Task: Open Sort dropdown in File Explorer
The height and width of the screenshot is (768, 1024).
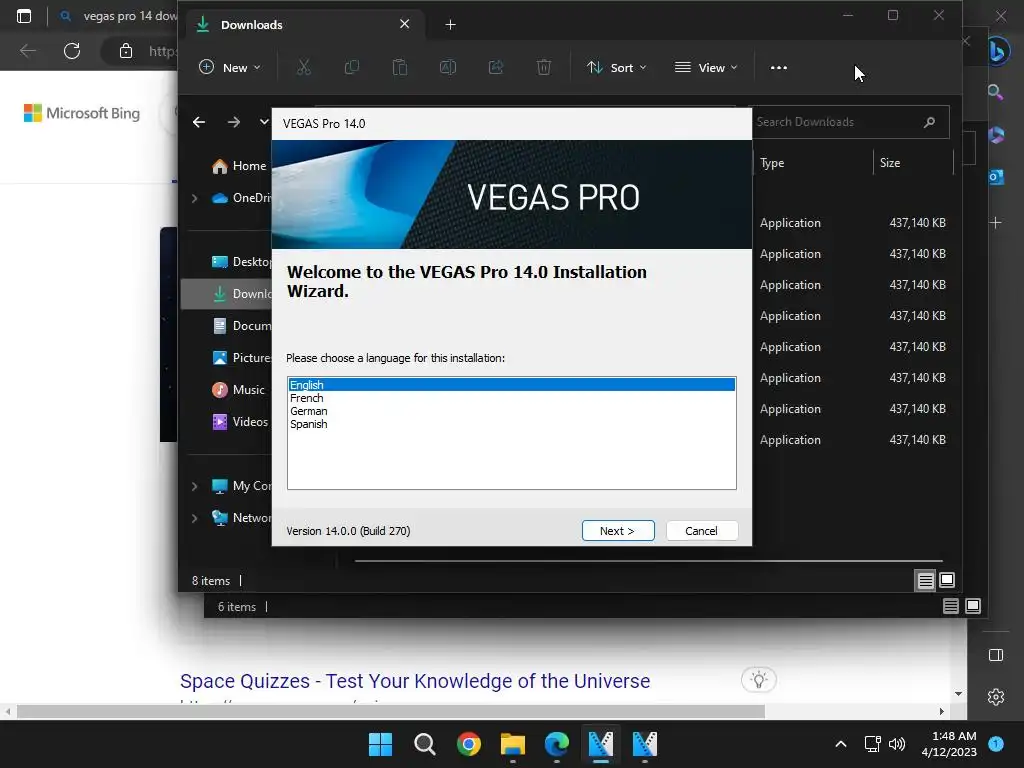Action: click(616, 67)
